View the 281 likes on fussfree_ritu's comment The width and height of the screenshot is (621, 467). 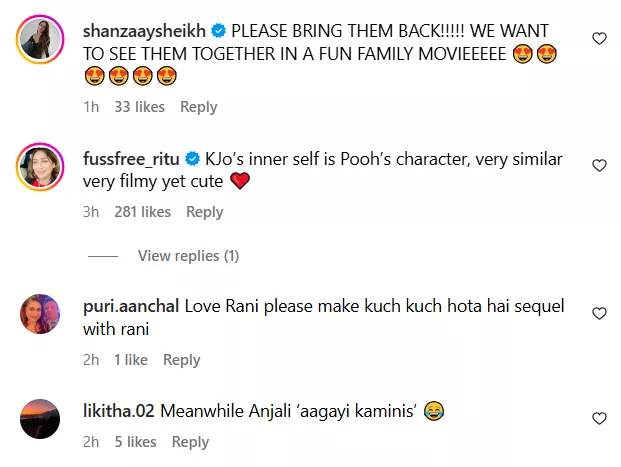143,212
